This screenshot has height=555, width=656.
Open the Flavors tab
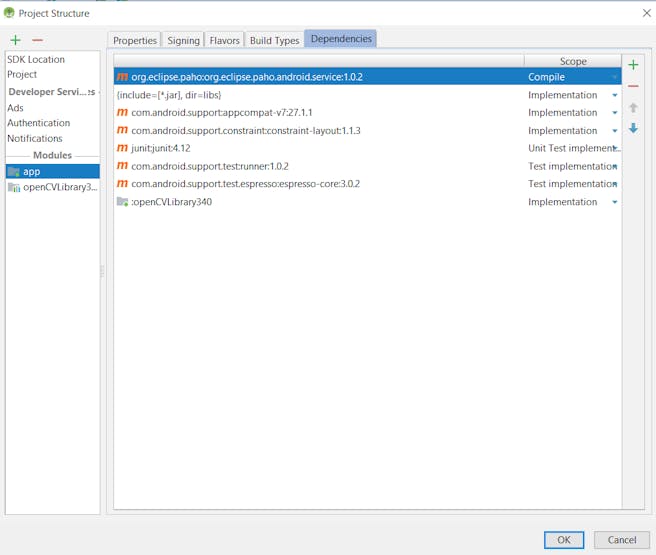pyautogui.click(x=224, y=40)
